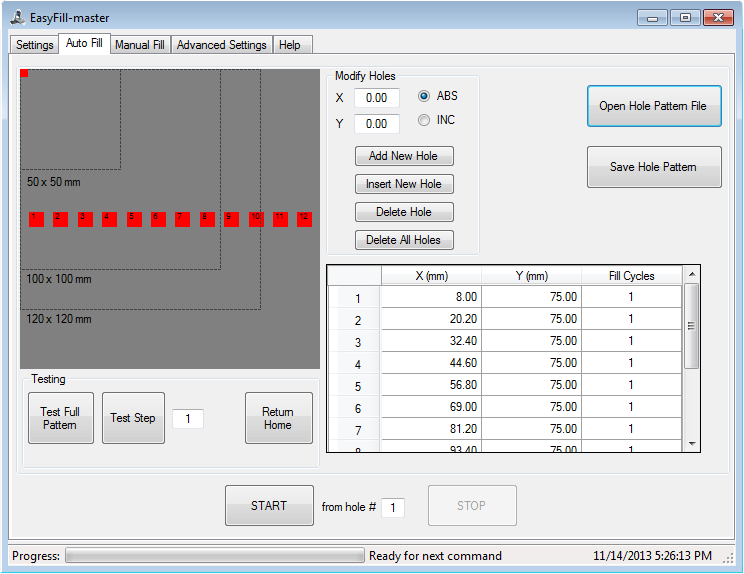
Task: Click X cell 44.60 in row 4
Action: click(x=431, y=363)
